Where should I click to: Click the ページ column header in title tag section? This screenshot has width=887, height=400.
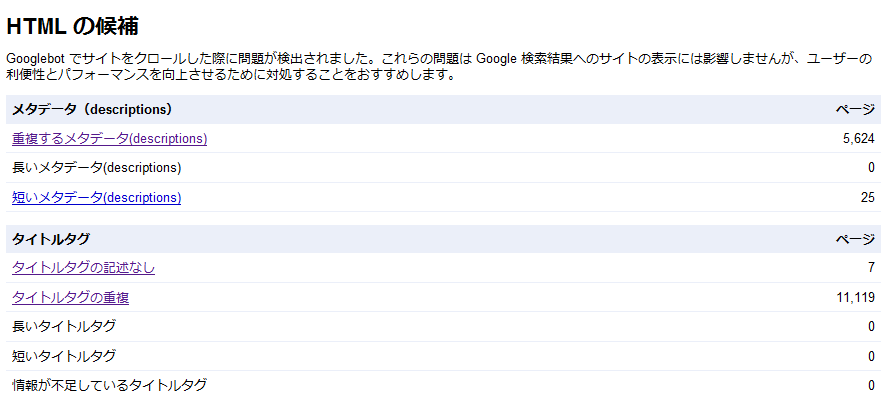coord(855,239)
